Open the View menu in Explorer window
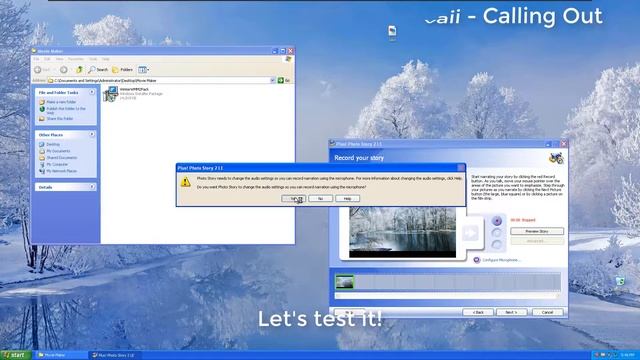 [60, 59]
